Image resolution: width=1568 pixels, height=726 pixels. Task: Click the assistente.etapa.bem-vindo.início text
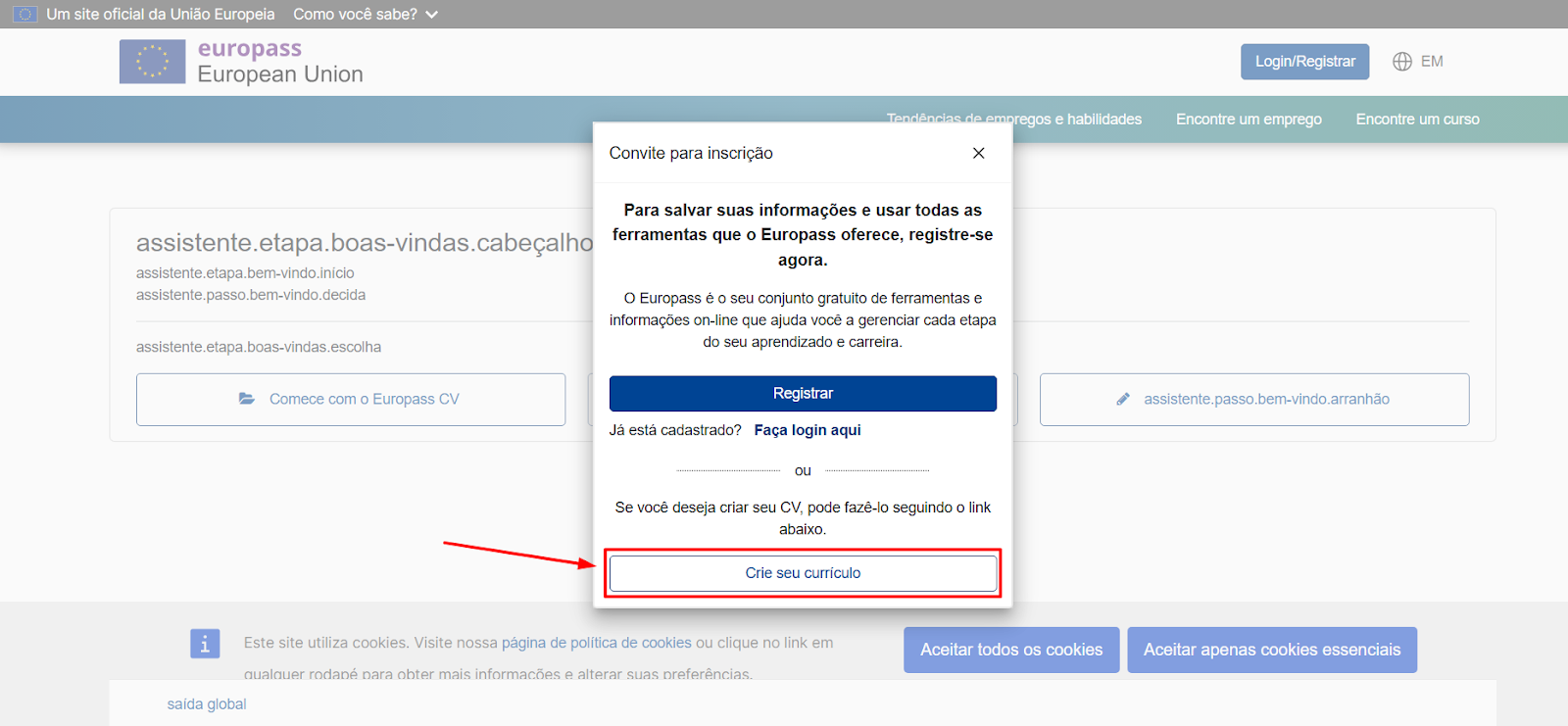(x=245, y=273)
